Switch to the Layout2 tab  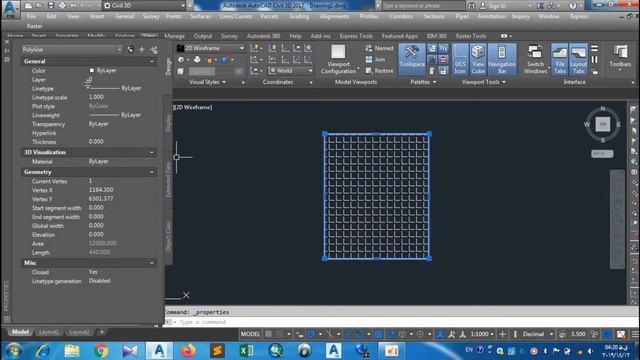[x=79, y=332]
